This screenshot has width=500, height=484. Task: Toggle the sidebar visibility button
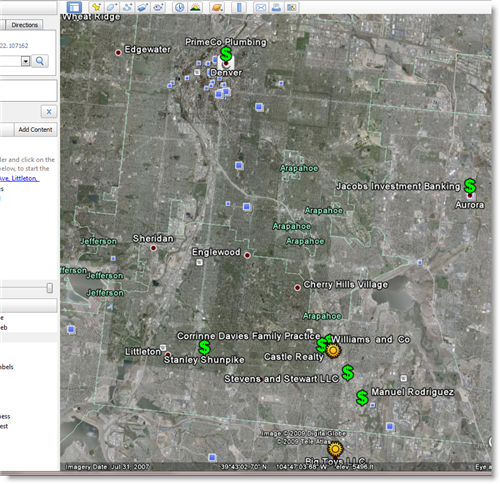click(x=74, y=7)
